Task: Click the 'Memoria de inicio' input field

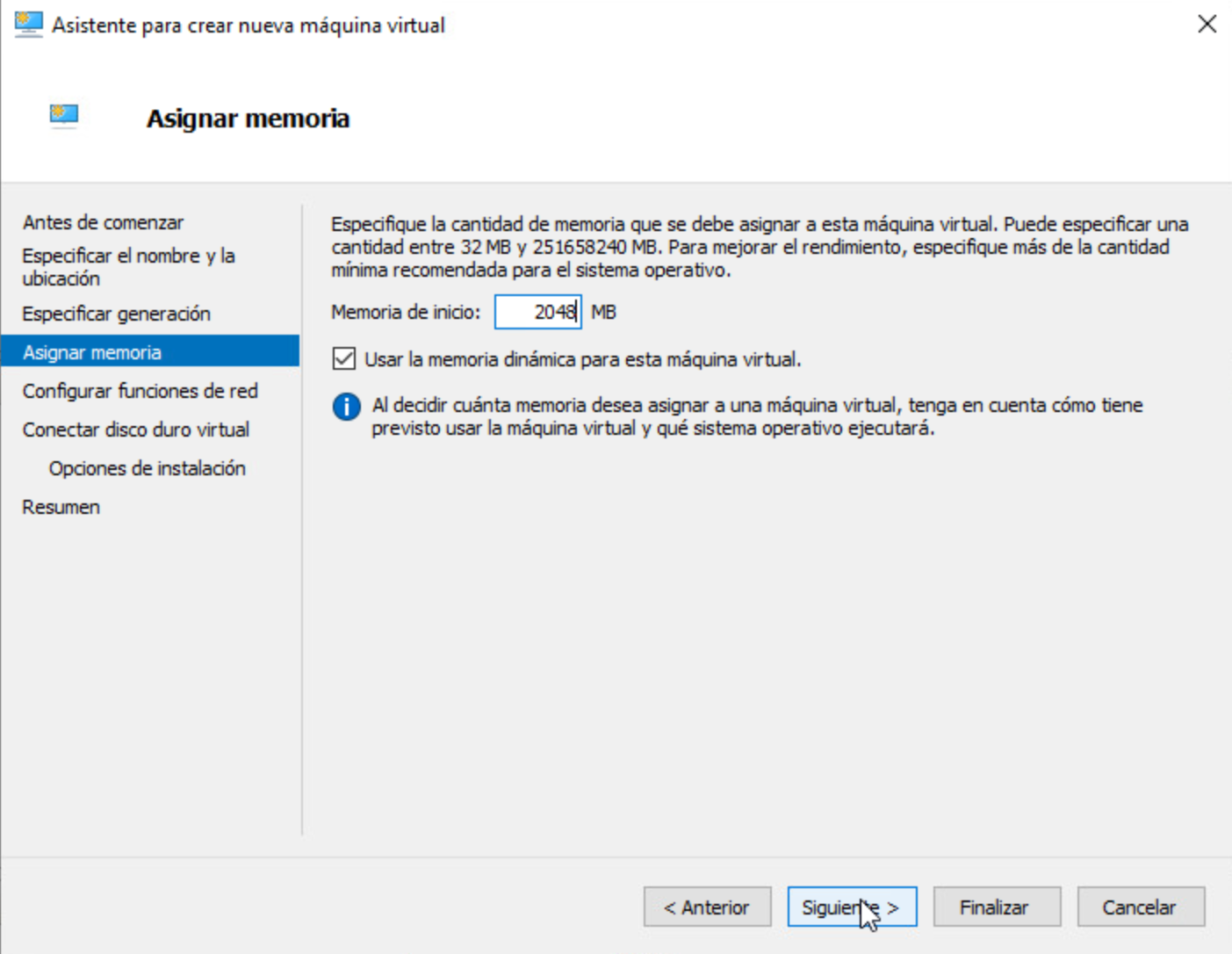Action: click(537, 312)
